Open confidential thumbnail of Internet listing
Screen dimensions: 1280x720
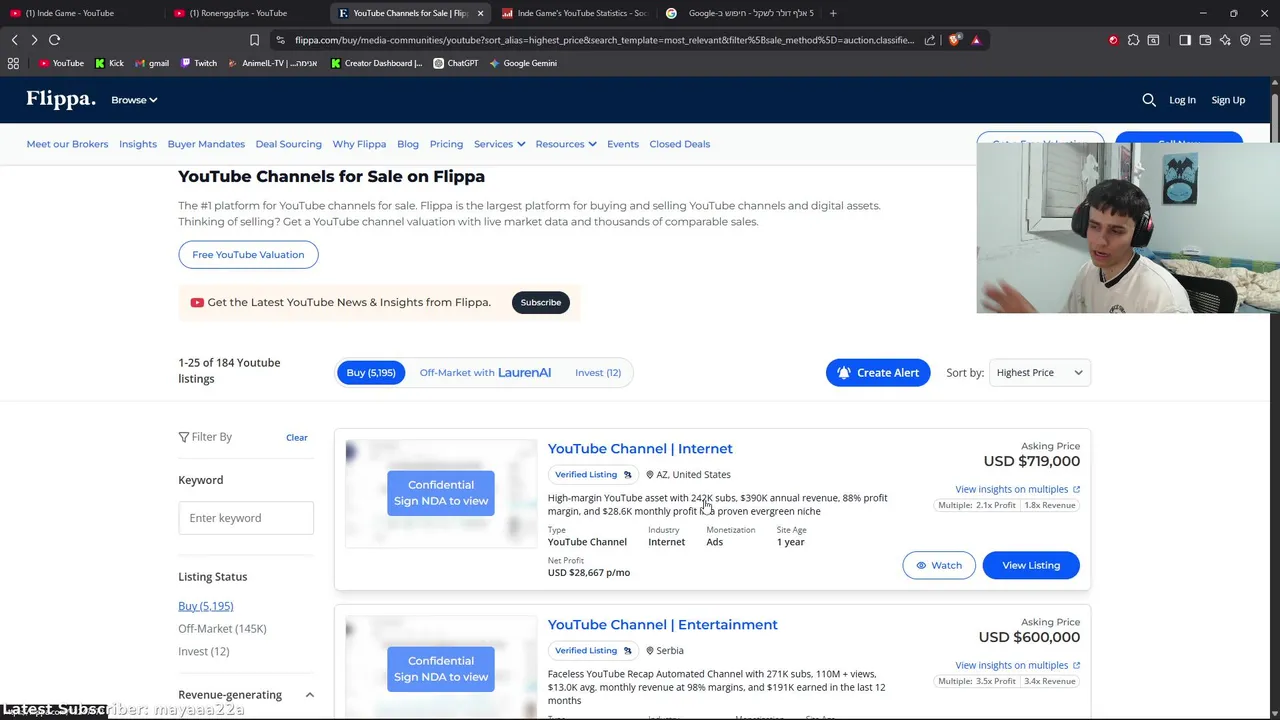[x=441, y=493]
